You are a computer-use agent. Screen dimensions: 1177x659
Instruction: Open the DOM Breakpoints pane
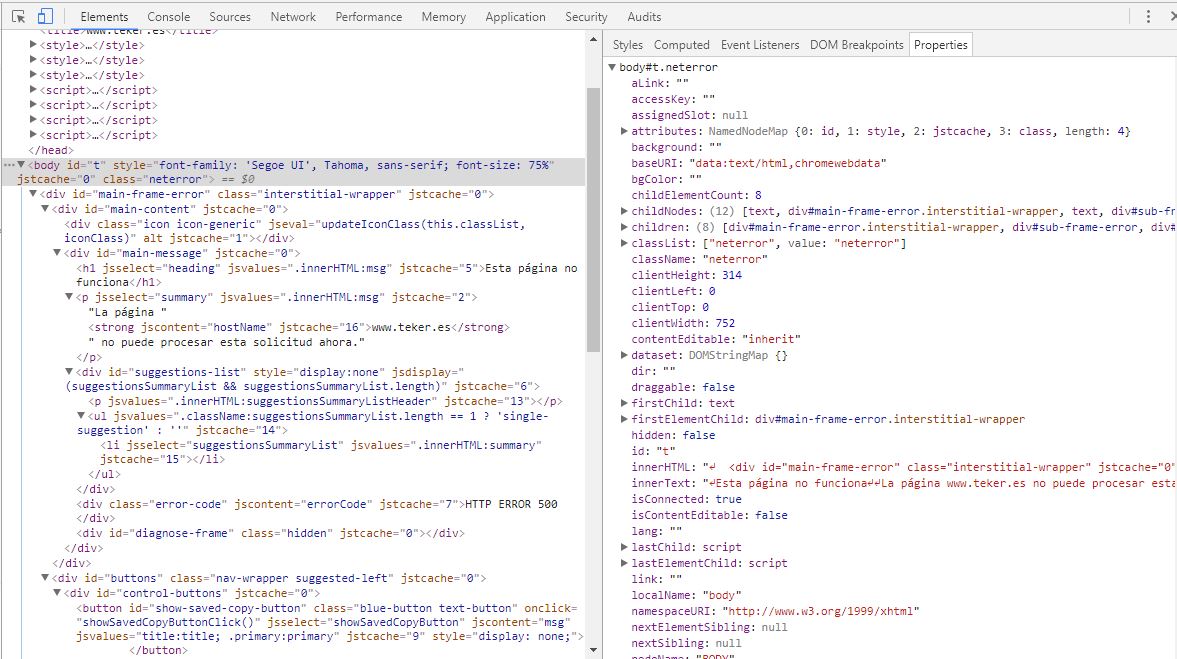point(856,45)
